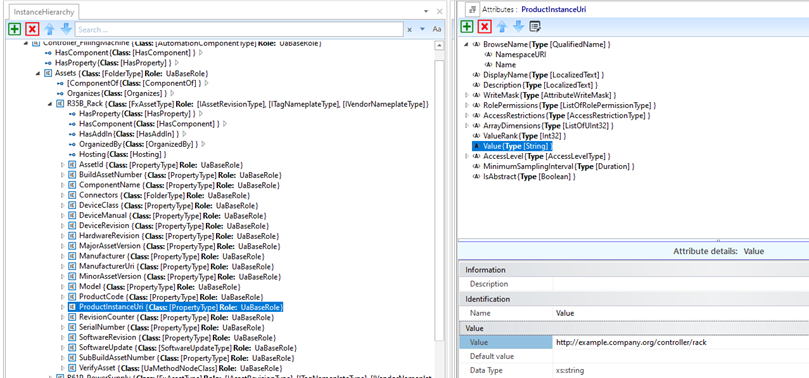Expand the VerifyAsset method node
Screen dimensions: 809x378
tap(62, 368)
